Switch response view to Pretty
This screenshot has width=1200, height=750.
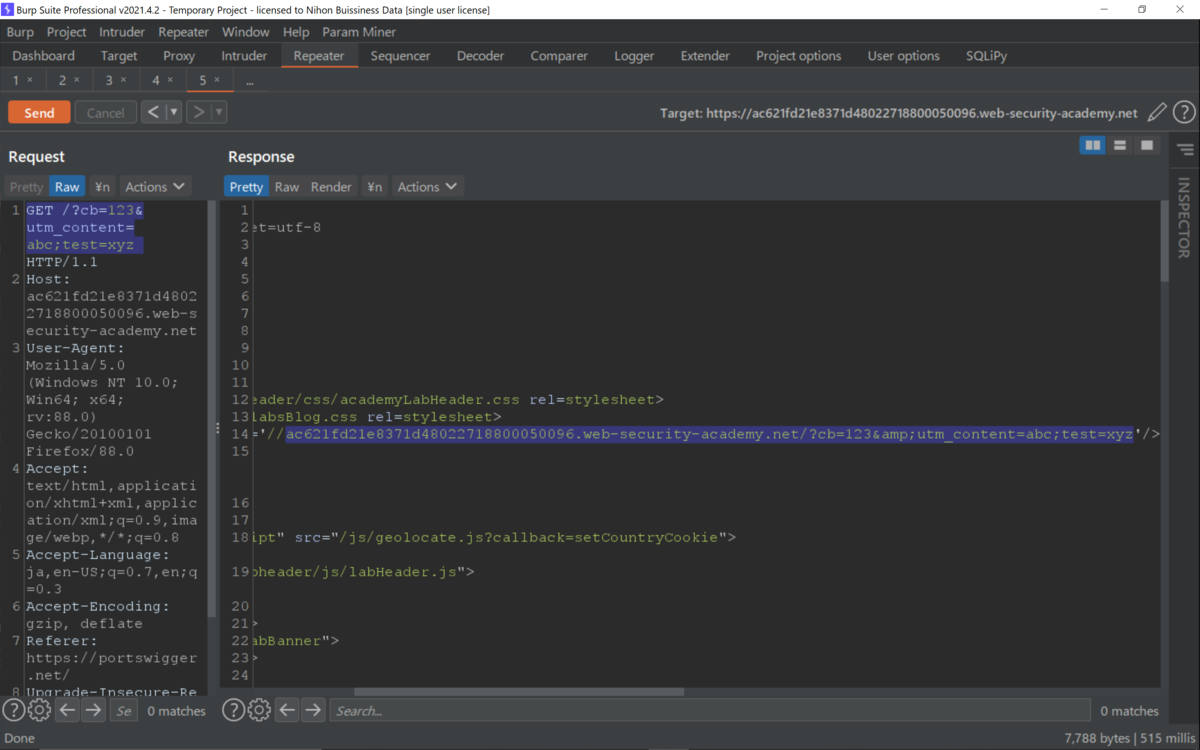tap(246, 187)
